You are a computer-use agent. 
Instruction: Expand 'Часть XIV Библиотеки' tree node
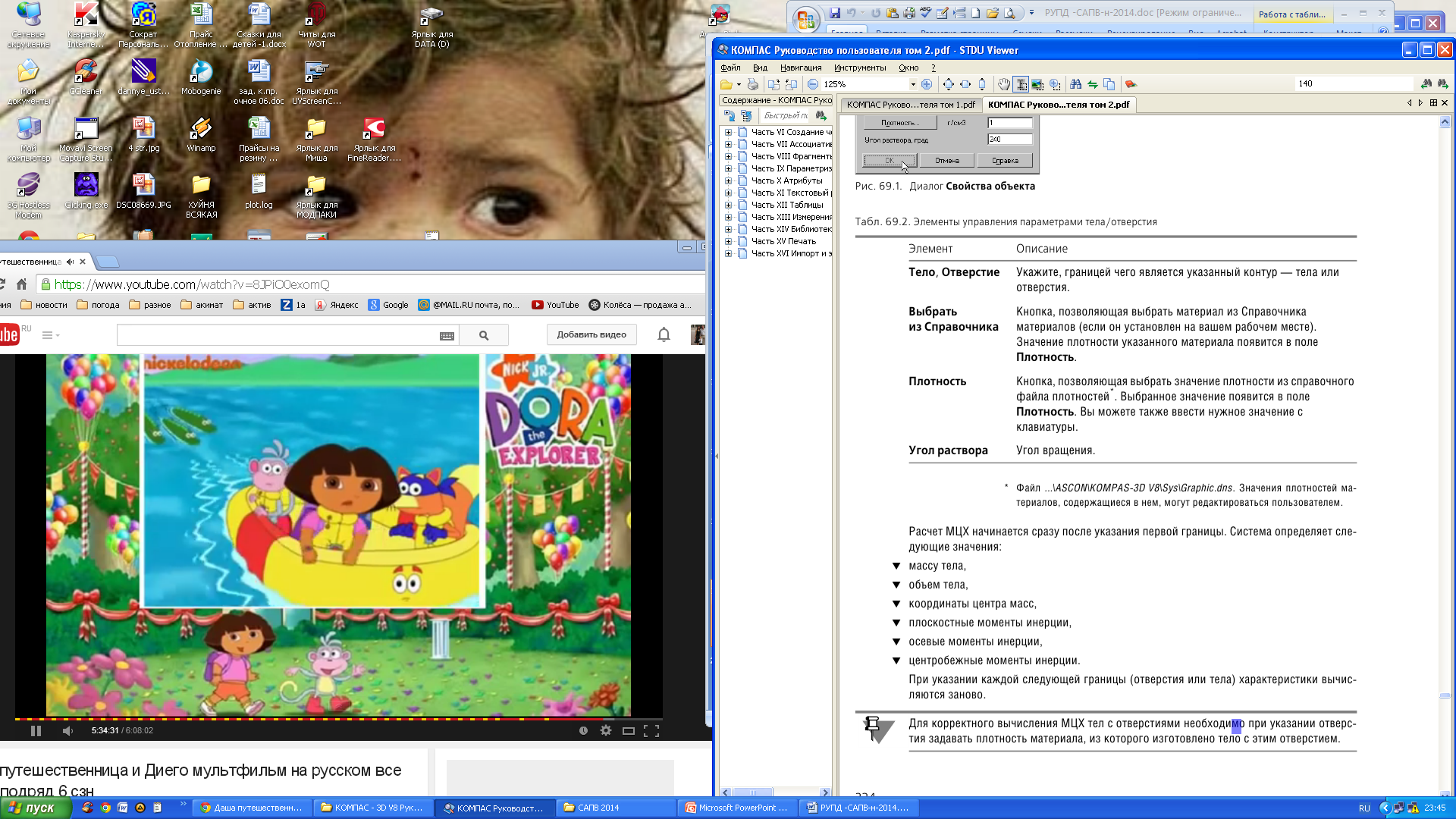[x=729, y=229]
